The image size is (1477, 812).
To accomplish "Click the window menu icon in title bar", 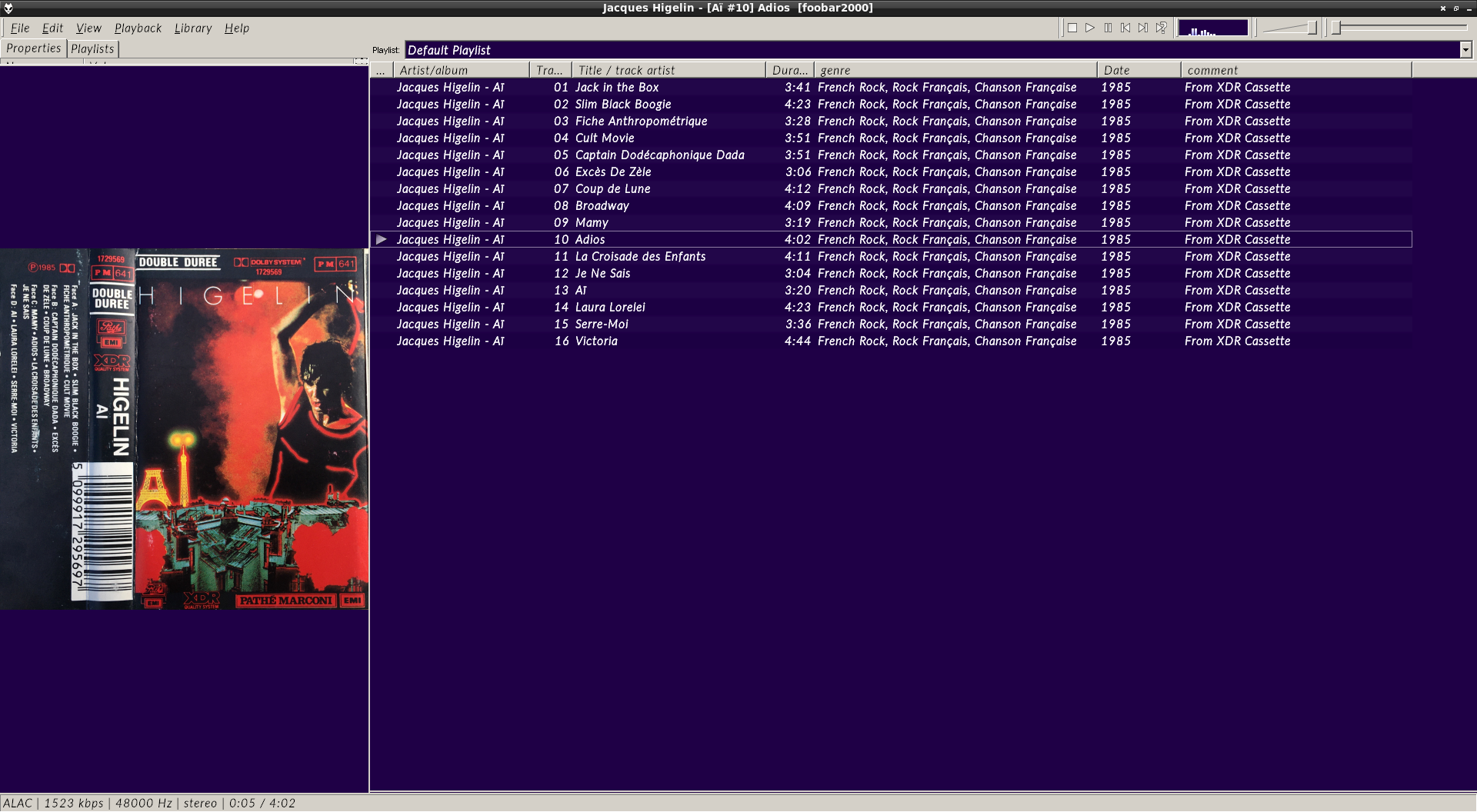I will coord(8,8).
